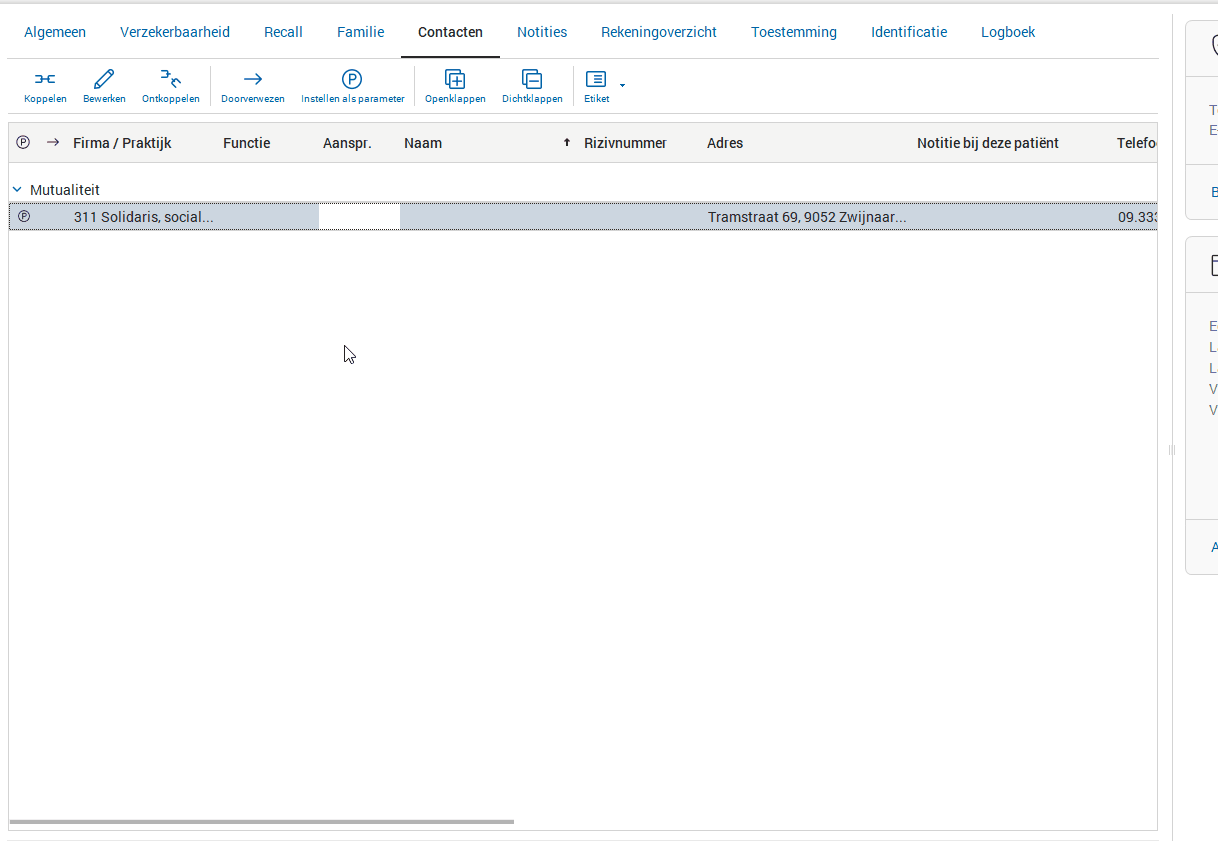Screen dimensions: 1218x841
Task: Click the 09.33 phone number cell
Action: [1137, 216]
